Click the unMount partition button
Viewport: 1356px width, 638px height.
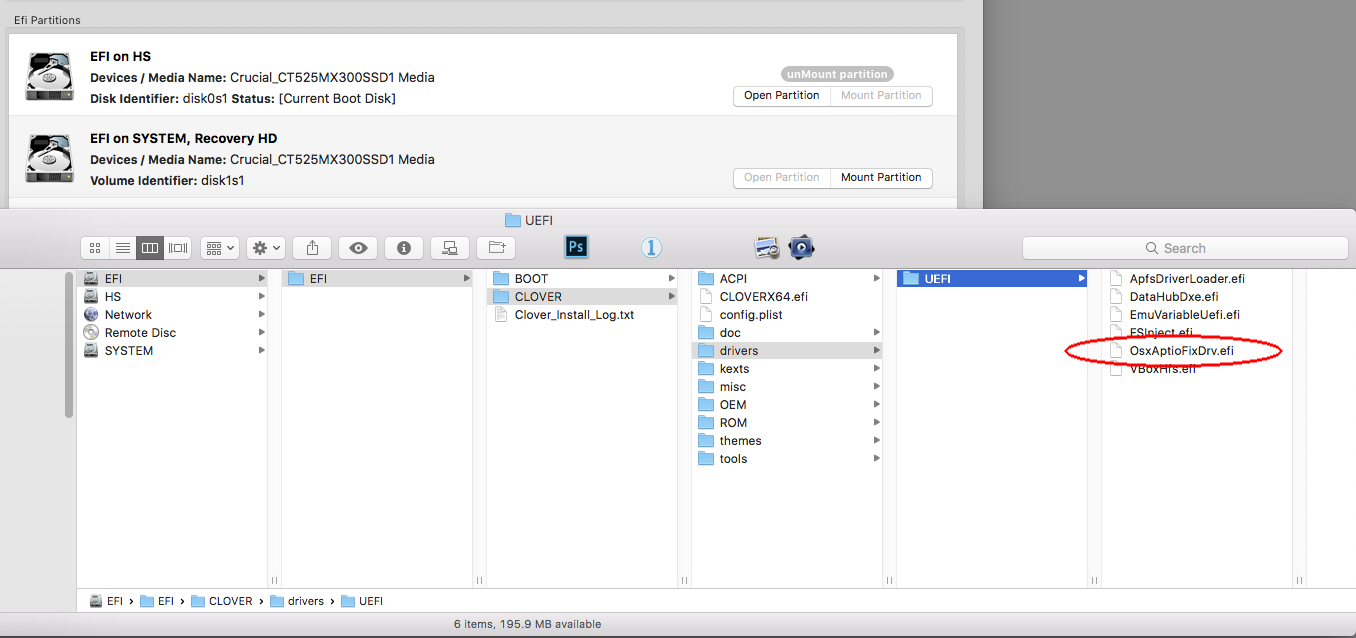click(837, 74)
